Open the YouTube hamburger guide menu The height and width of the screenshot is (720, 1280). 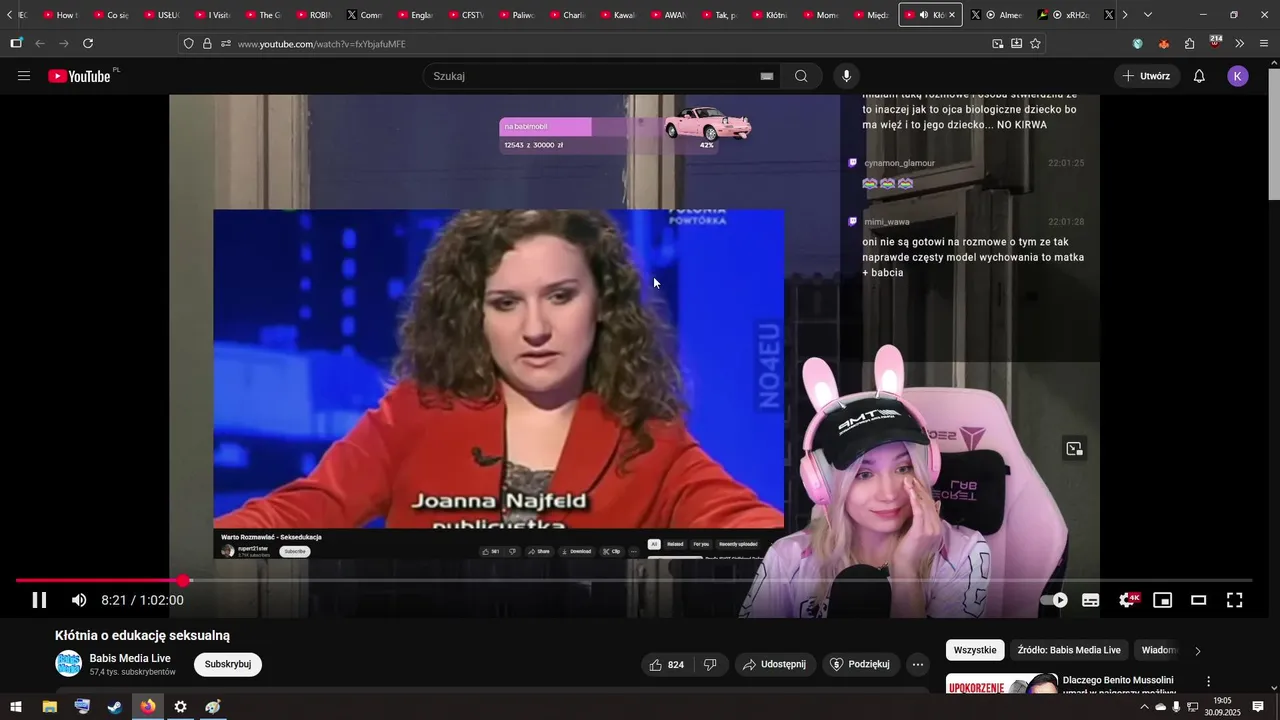(24, 76)
